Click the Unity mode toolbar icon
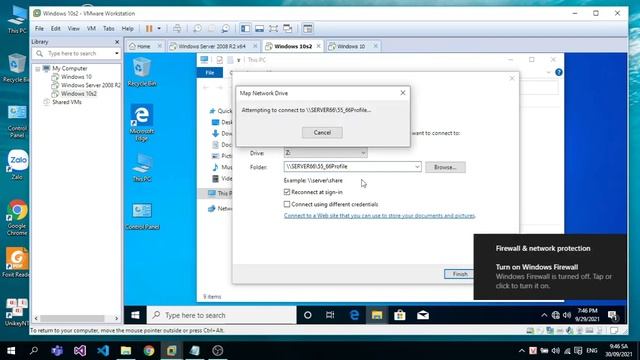Image resolution: width=640 pixels, height=360 pixels. click(288, 29)
